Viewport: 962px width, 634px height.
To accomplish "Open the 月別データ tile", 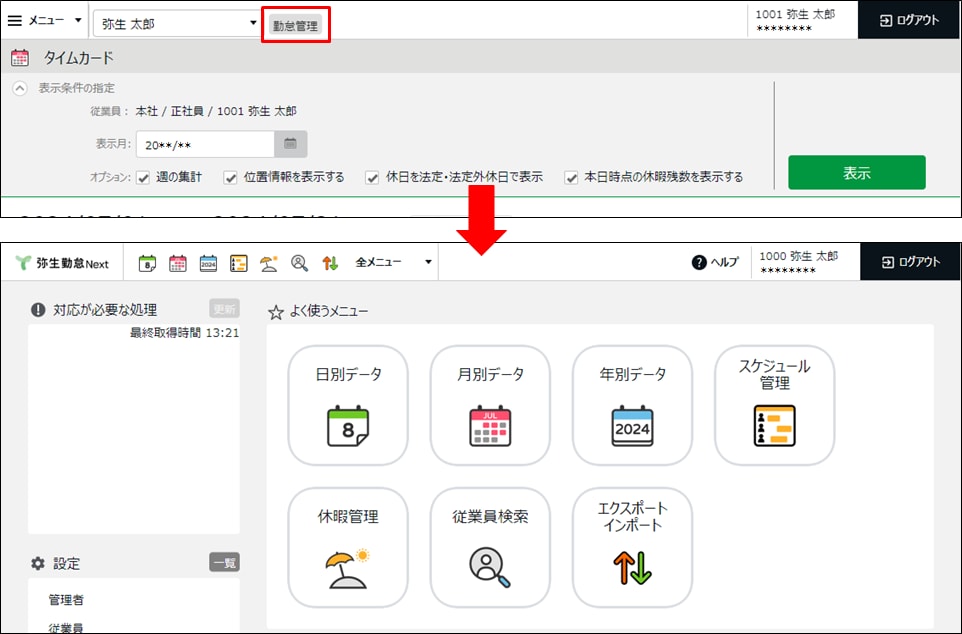I will tap(490, 405).
